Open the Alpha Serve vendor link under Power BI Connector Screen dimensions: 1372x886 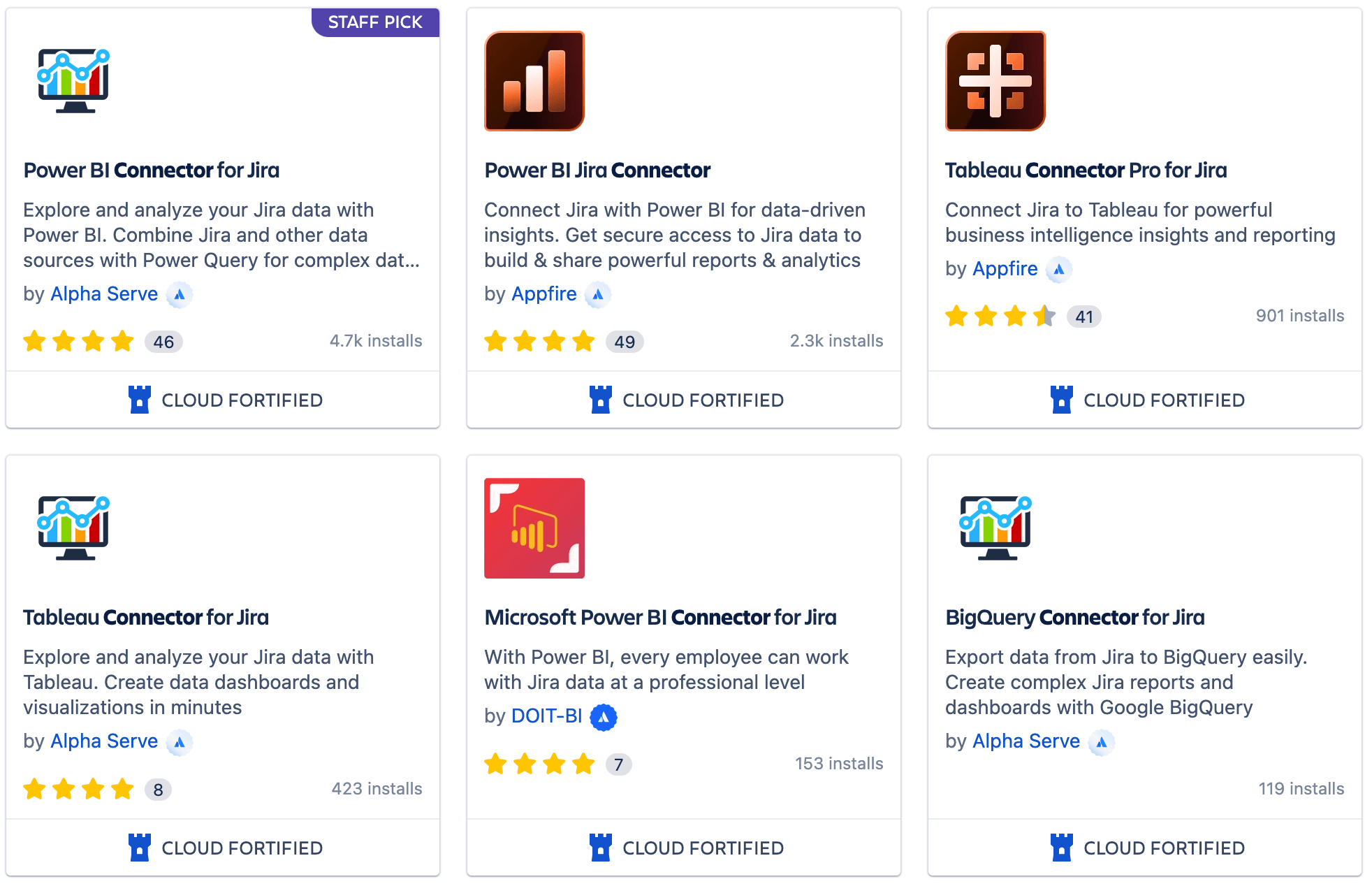[x=104, y=294]
